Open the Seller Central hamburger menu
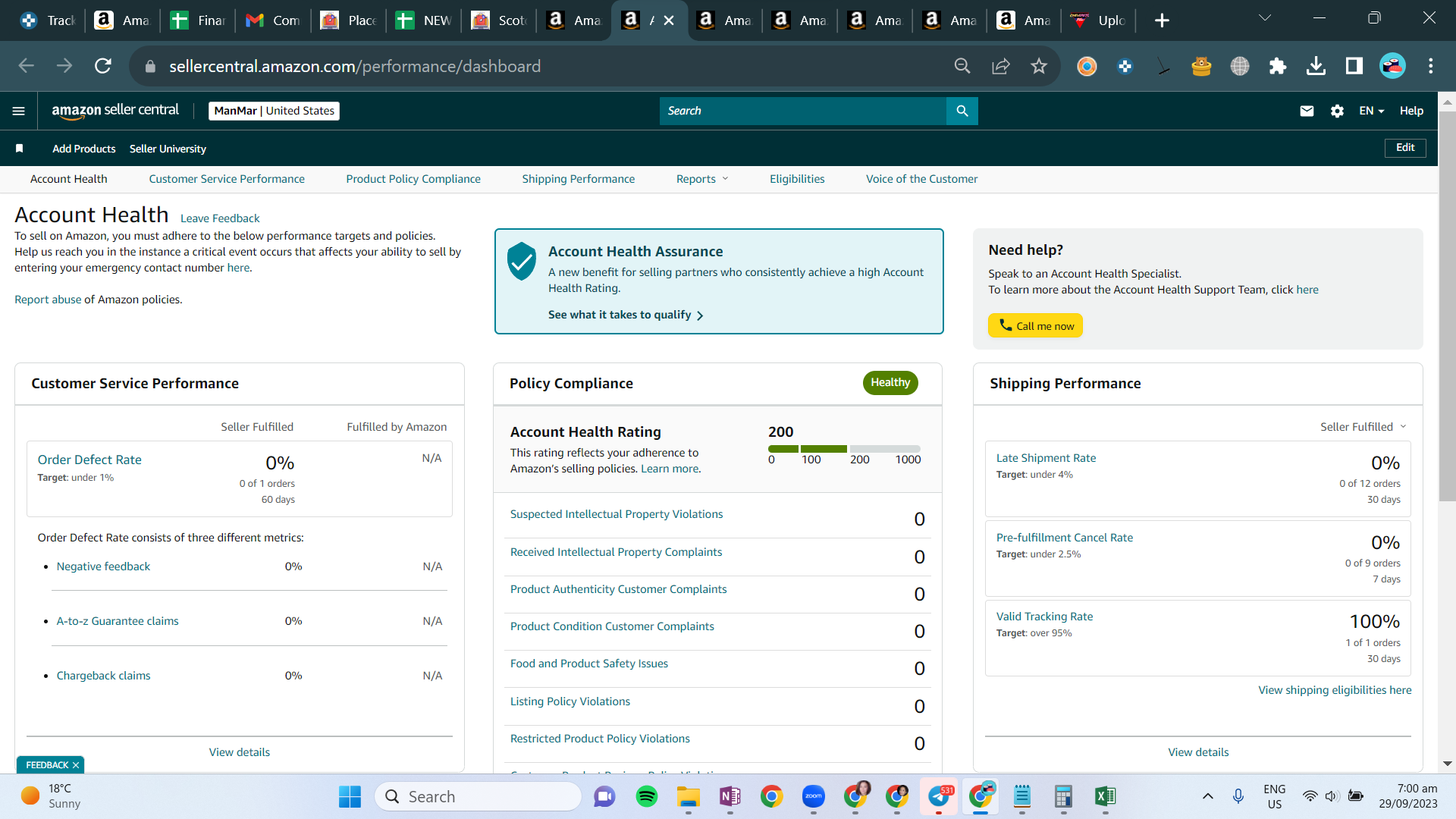1456x819 pixels. tap(19, 111)
